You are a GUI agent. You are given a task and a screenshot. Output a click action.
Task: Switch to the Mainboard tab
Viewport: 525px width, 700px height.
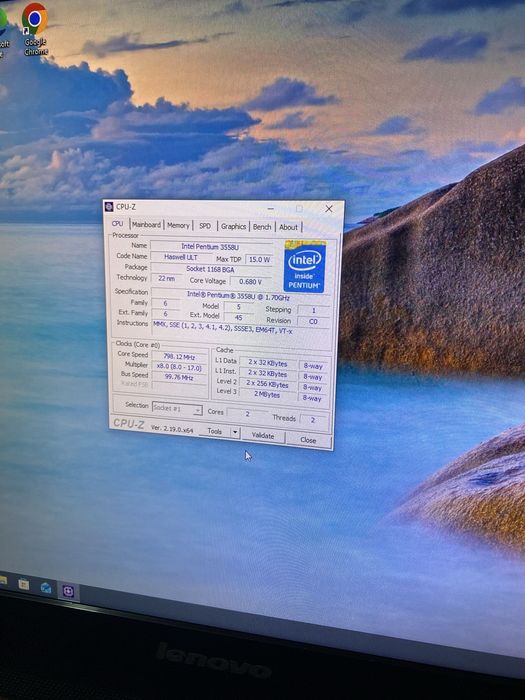point(146,225)
